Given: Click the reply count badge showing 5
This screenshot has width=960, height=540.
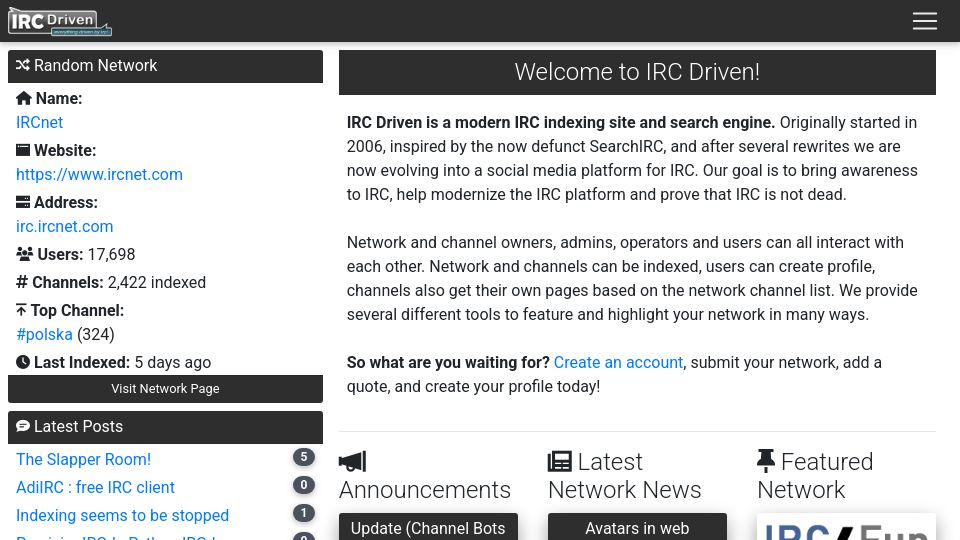Looking at the screenshot, I should tap(304, 457).
